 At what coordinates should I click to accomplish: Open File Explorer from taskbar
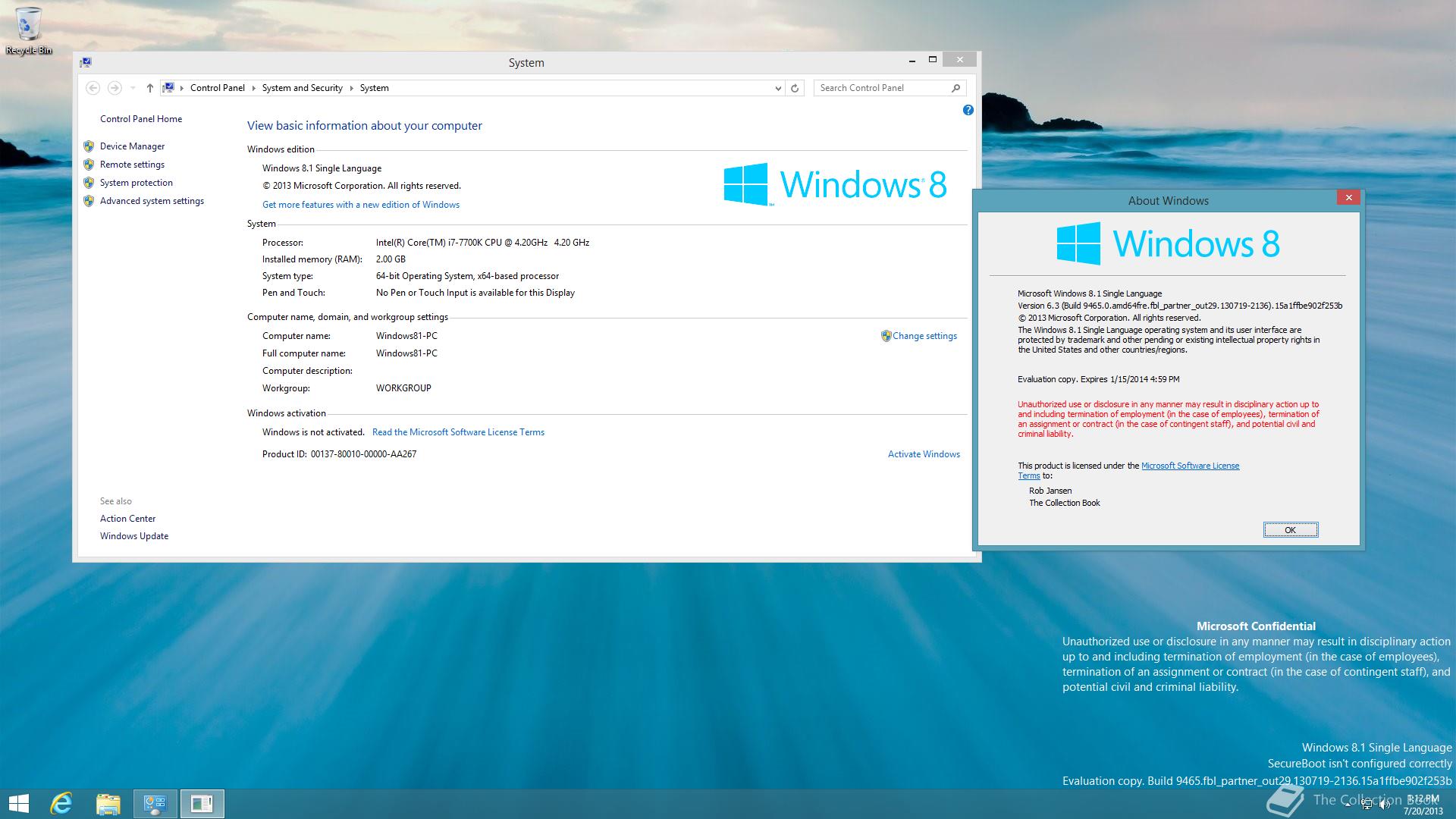pyautogui.click(x=108, y=804)
